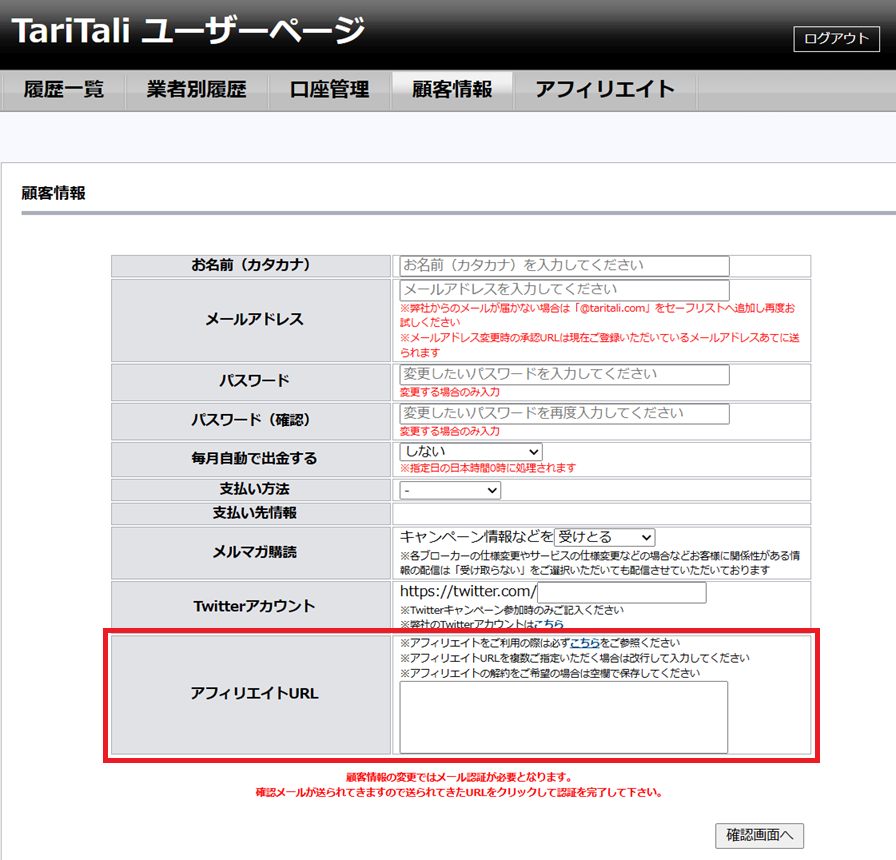This screenshot has width=896, height=860.
Task: Open the 支払い方法 dropdown
Action: click(450, 490)
